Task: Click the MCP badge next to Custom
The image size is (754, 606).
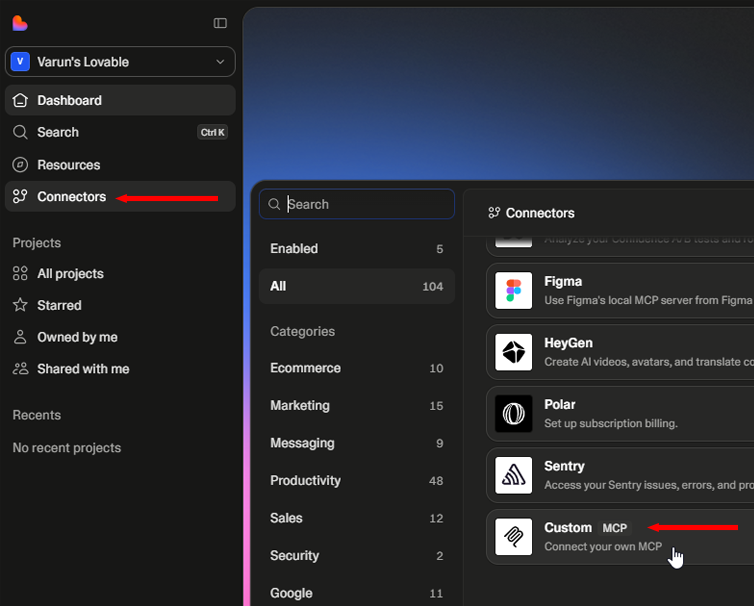Action: click(x=615, y=528)
